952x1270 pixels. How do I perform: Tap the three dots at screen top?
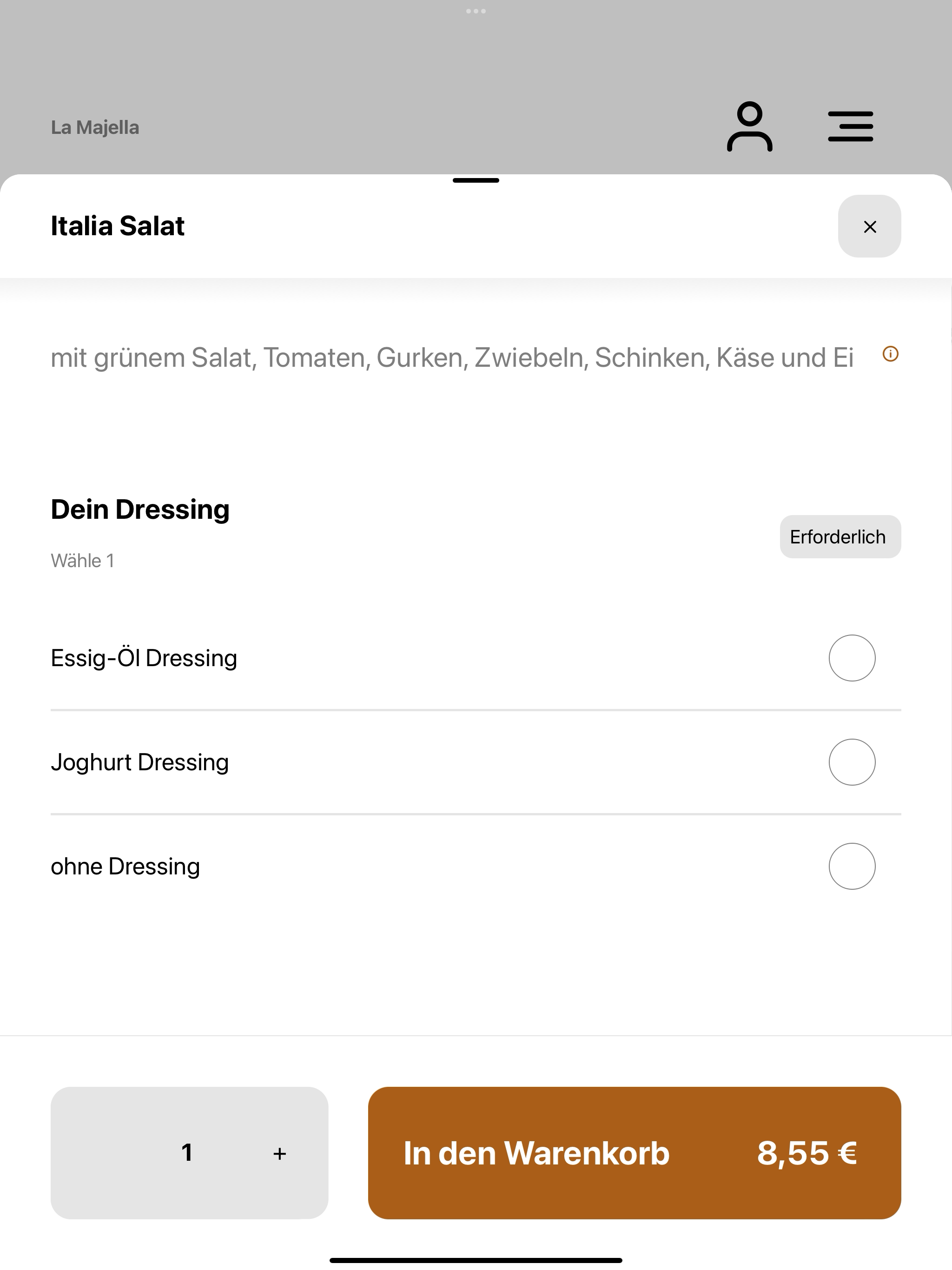point(476,11)
